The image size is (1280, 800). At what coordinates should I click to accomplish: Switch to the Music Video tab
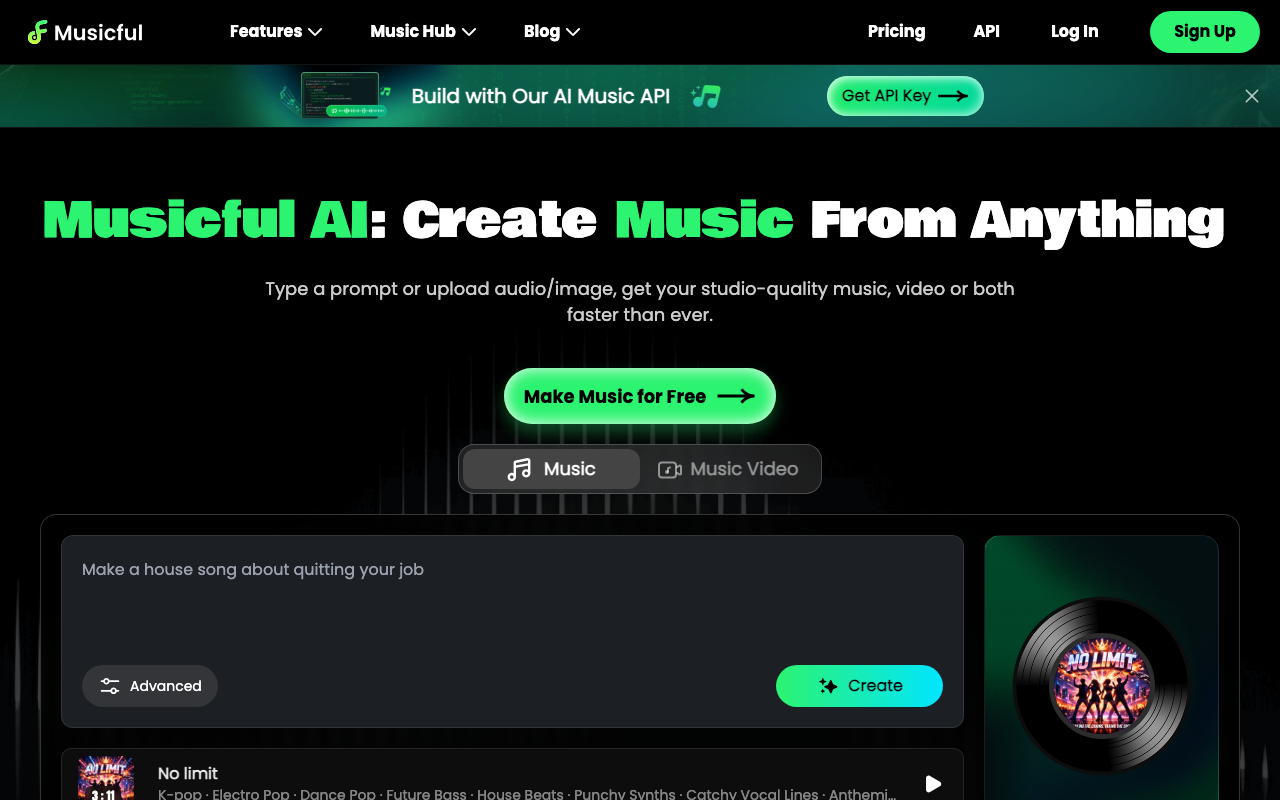pyautogui.click(x=728, y=469)
